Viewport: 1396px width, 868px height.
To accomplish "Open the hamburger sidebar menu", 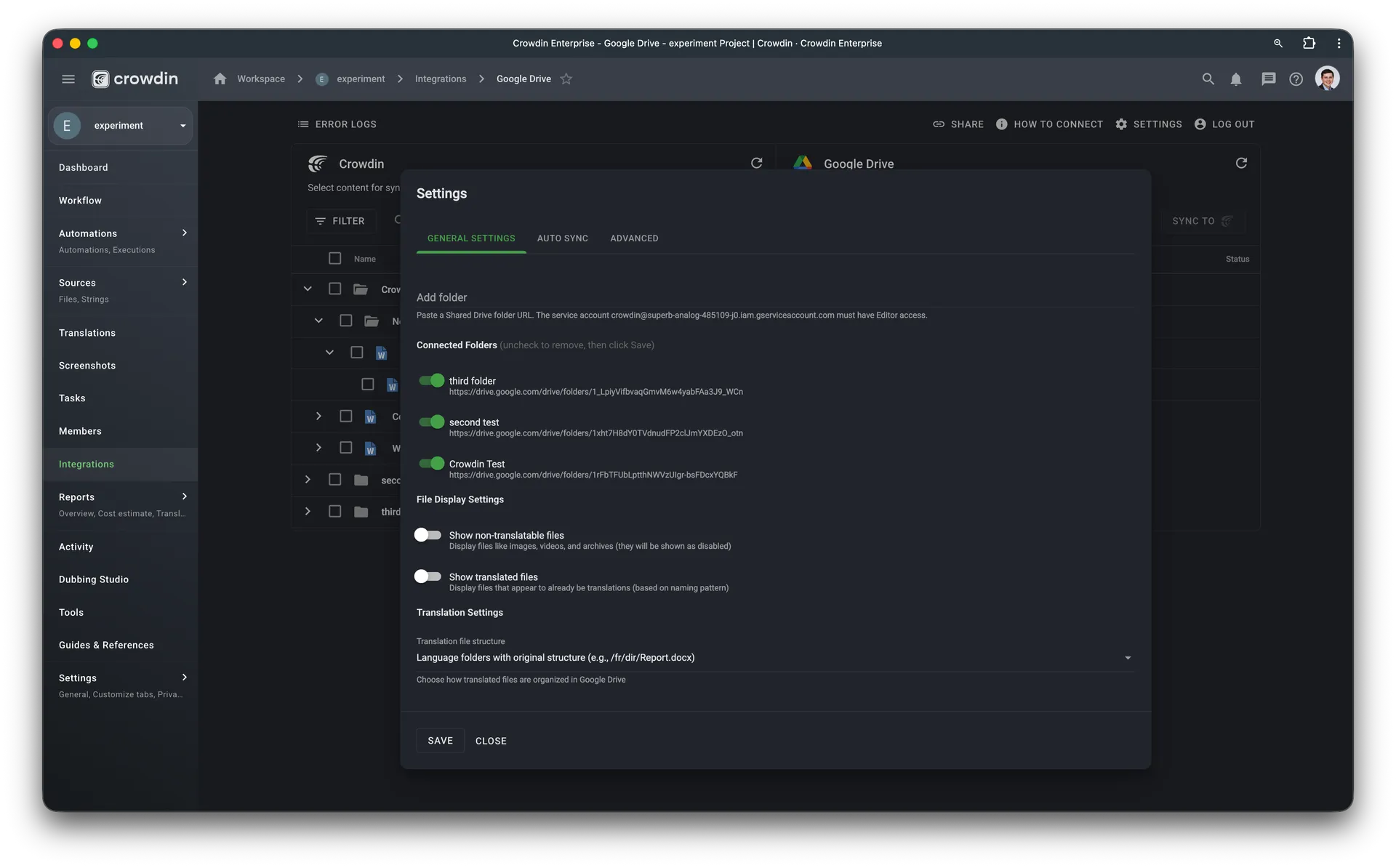I will click(68, 79).
